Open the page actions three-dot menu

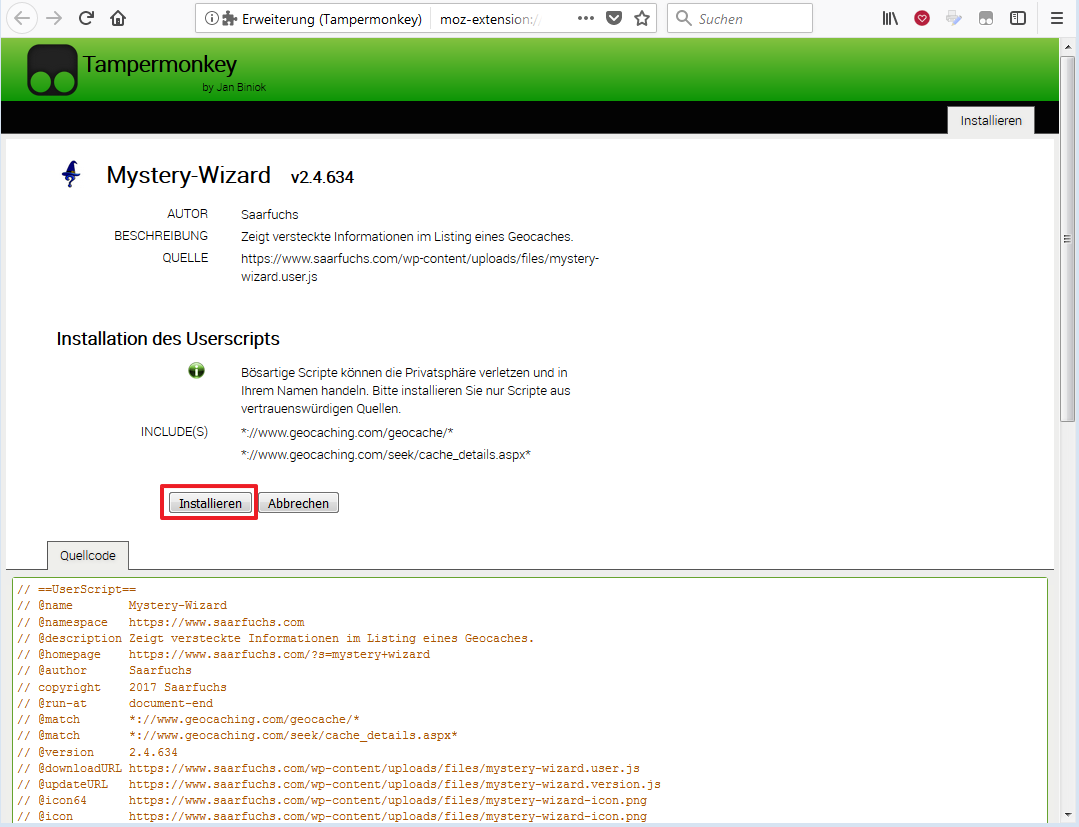[x=586, y=19]
